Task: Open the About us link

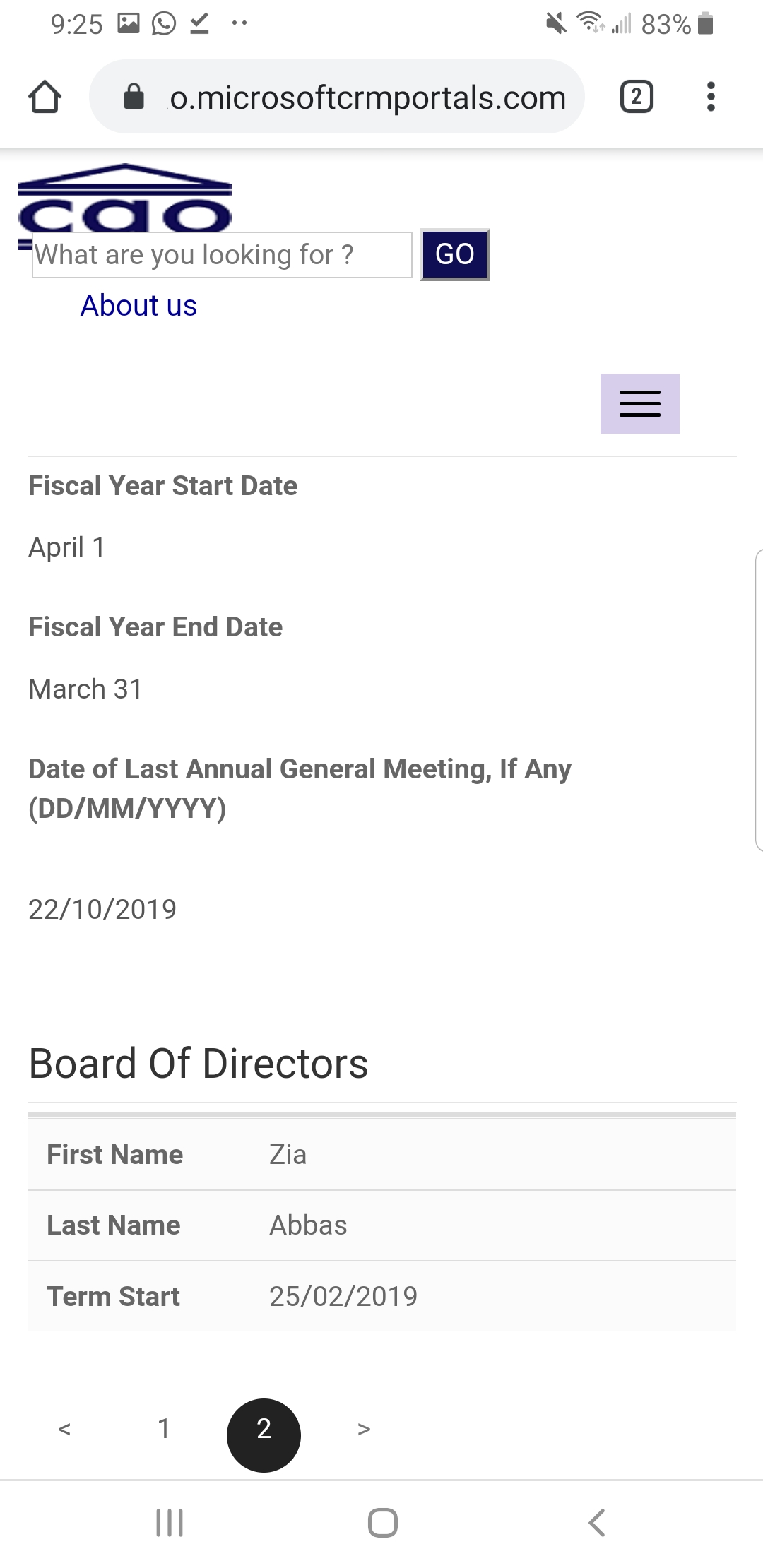Action: (x=138, y=306)
